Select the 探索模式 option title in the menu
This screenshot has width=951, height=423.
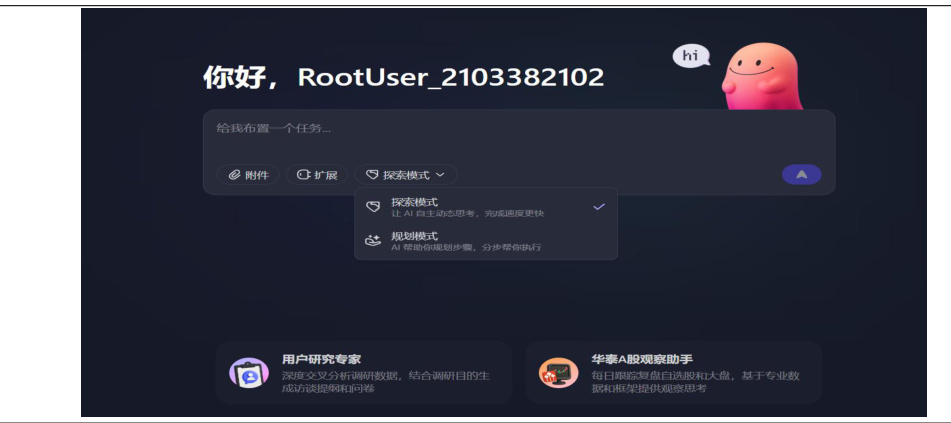click(414, 202)
